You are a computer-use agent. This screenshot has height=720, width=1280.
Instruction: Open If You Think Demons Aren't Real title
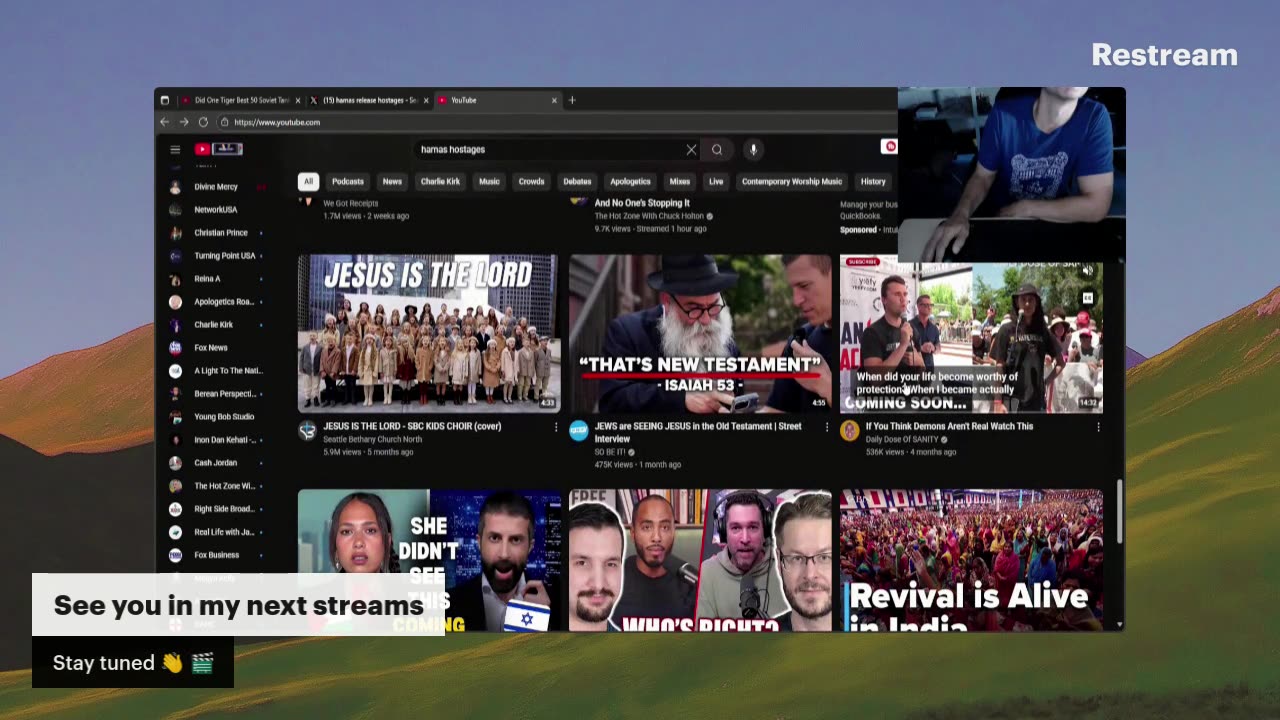[949, 426]
